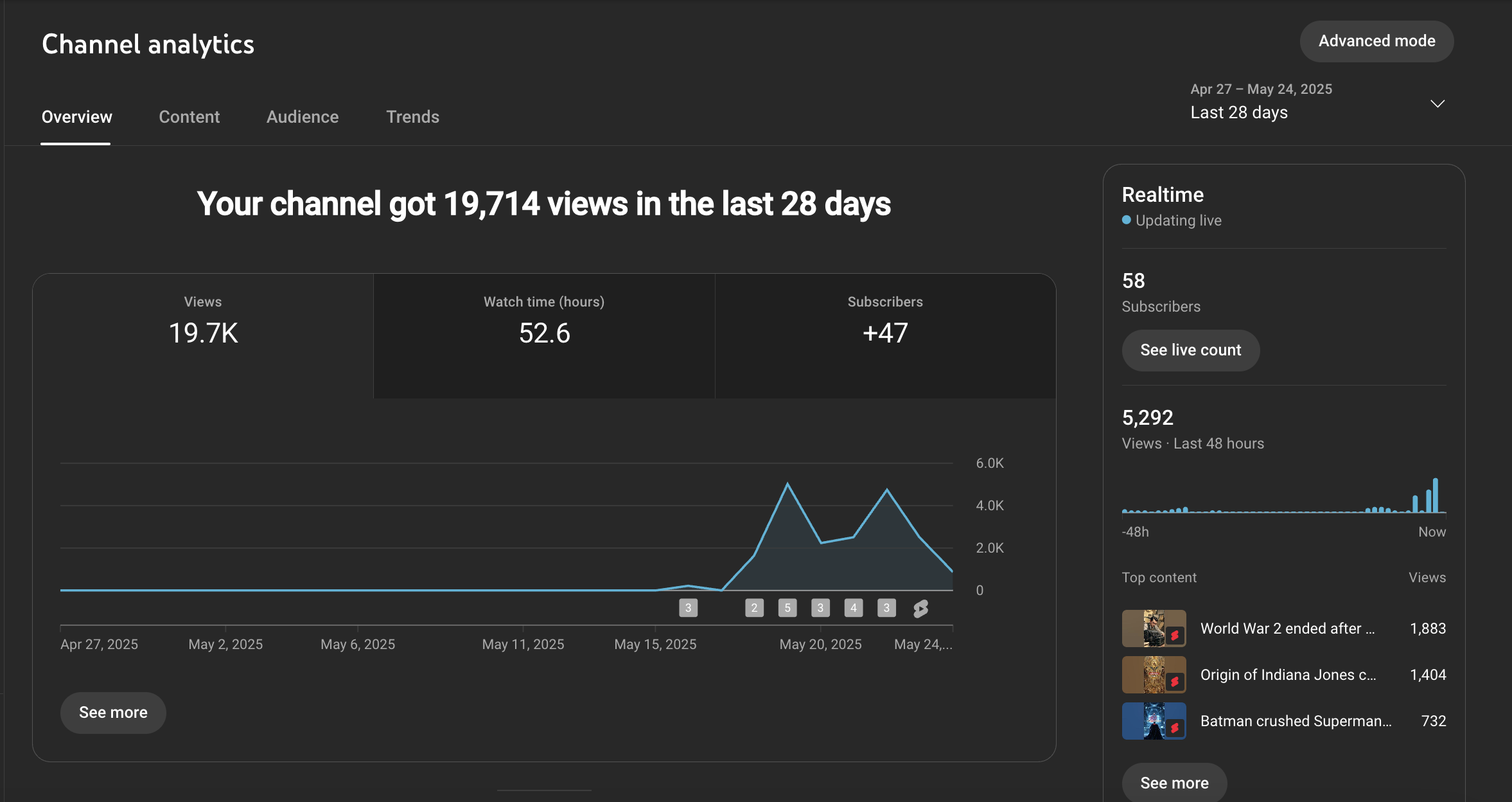This screenshot has height=802, width=1512.
Task: Click the '4' video publish marker
Action: tap(853, 608)
